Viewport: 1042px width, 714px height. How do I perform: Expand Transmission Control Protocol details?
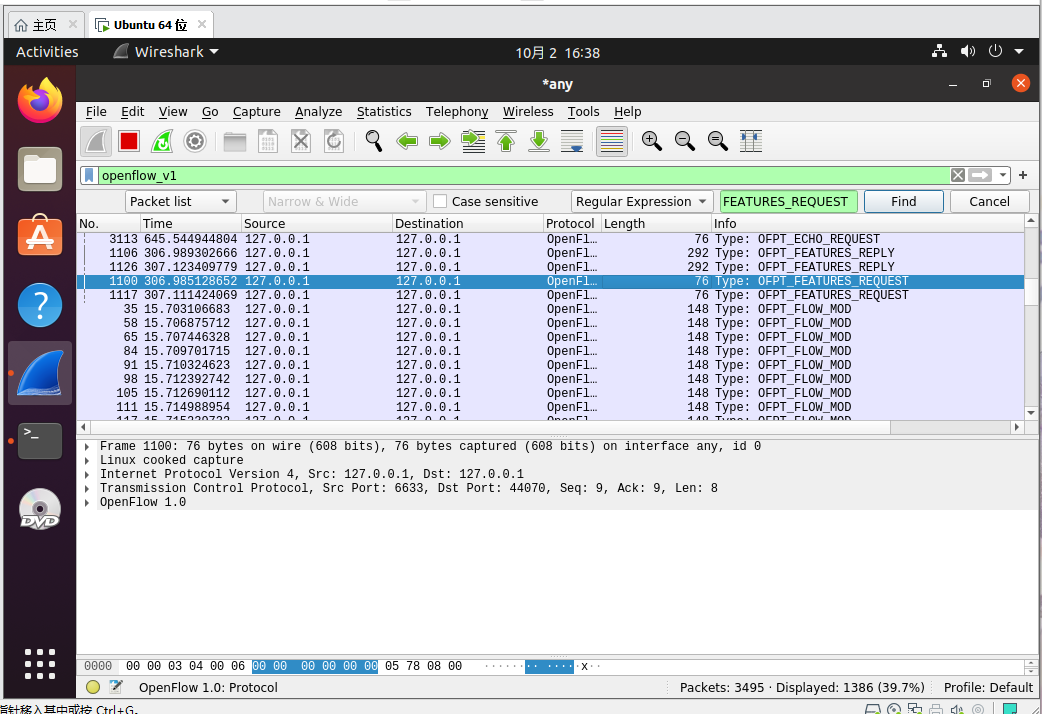(x=87, y=489)
